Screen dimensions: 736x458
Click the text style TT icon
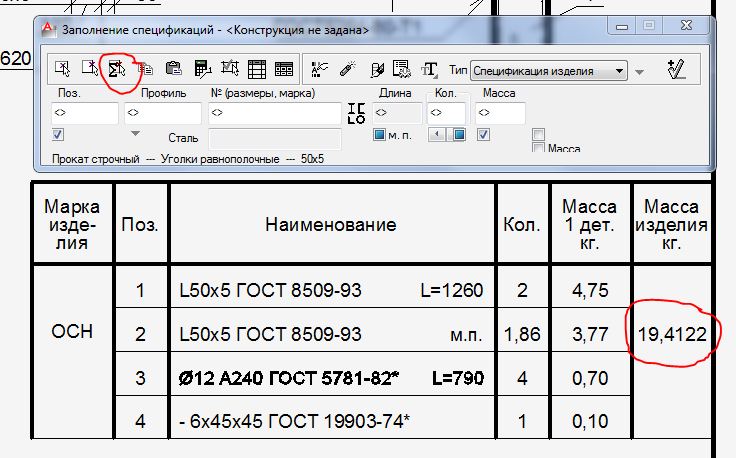(x=430, y=69)
